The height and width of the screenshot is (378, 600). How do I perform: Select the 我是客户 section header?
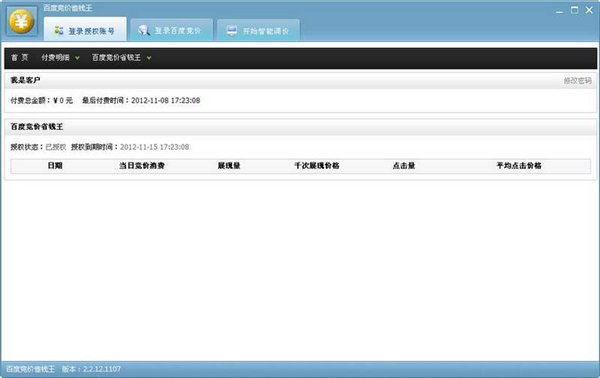(x=25, y=80)
